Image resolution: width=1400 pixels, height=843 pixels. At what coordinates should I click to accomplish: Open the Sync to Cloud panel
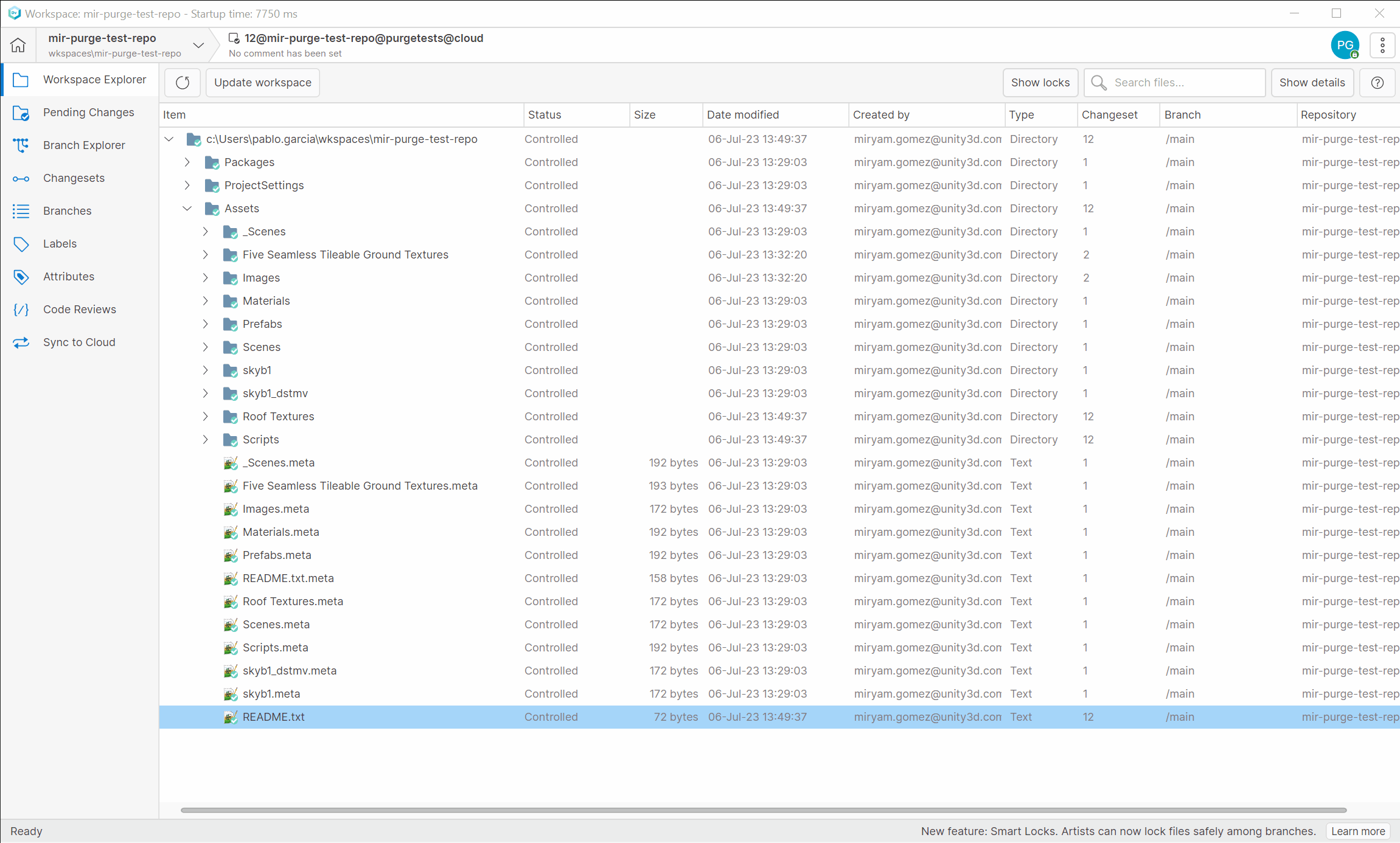79,342
